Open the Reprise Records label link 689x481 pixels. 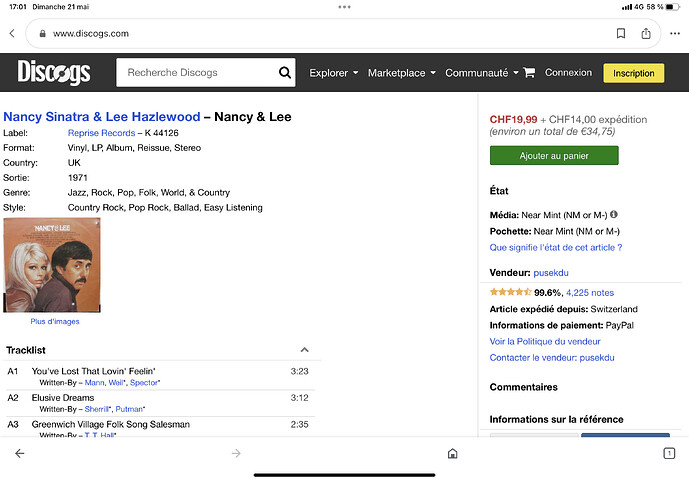click(x=101, y=133)
